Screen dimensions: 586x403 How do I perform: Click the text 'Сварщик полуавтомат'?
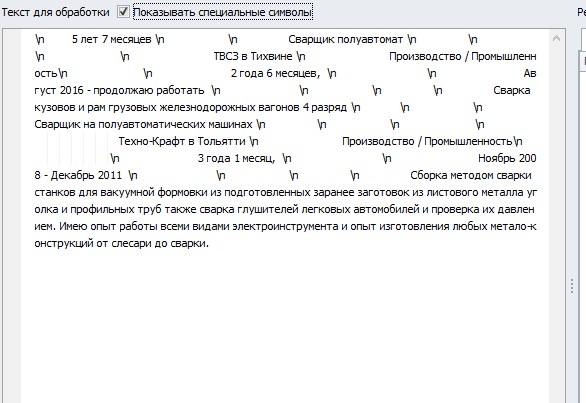tap(345, 39)
